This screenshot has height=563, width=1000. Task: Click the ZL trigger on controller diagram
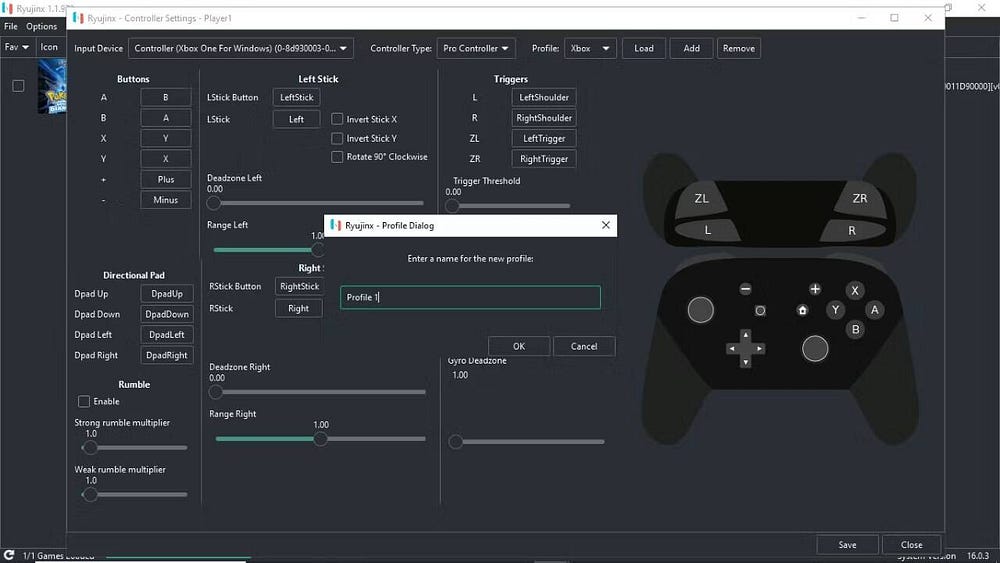(x=702, y=198)
